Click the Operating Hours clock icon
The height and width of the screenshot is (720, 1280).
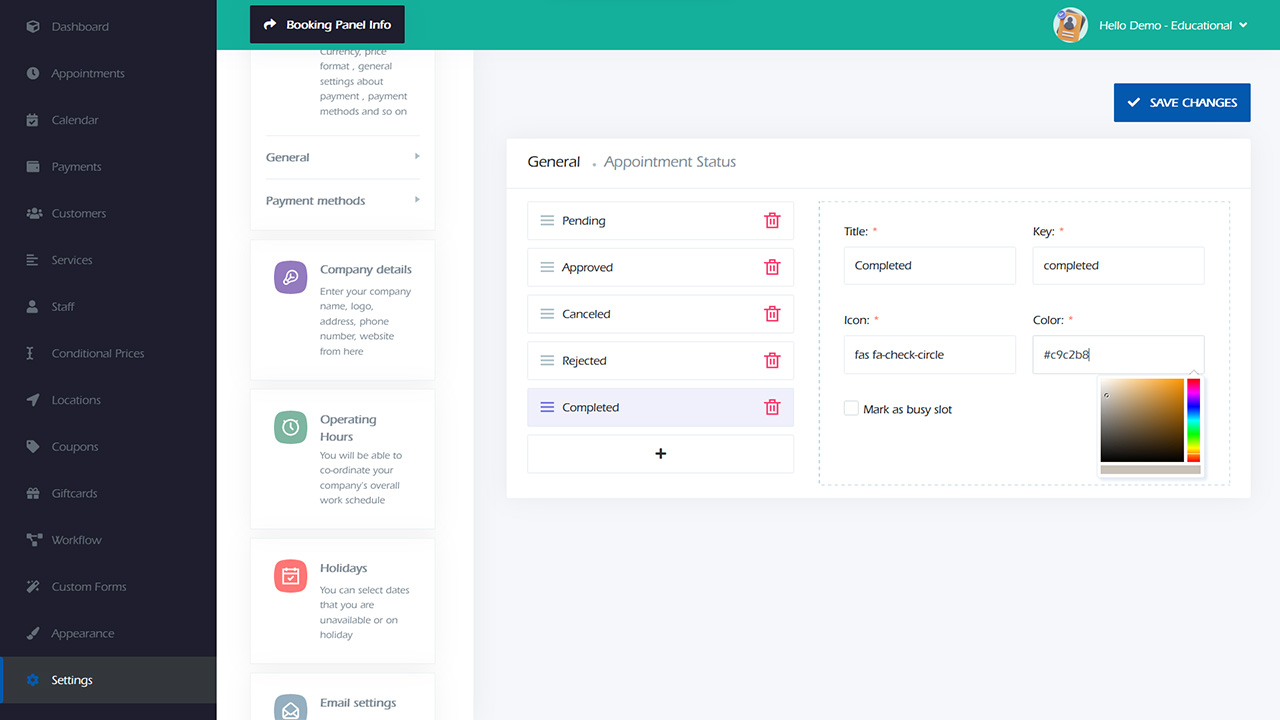(x=290, y=427)
